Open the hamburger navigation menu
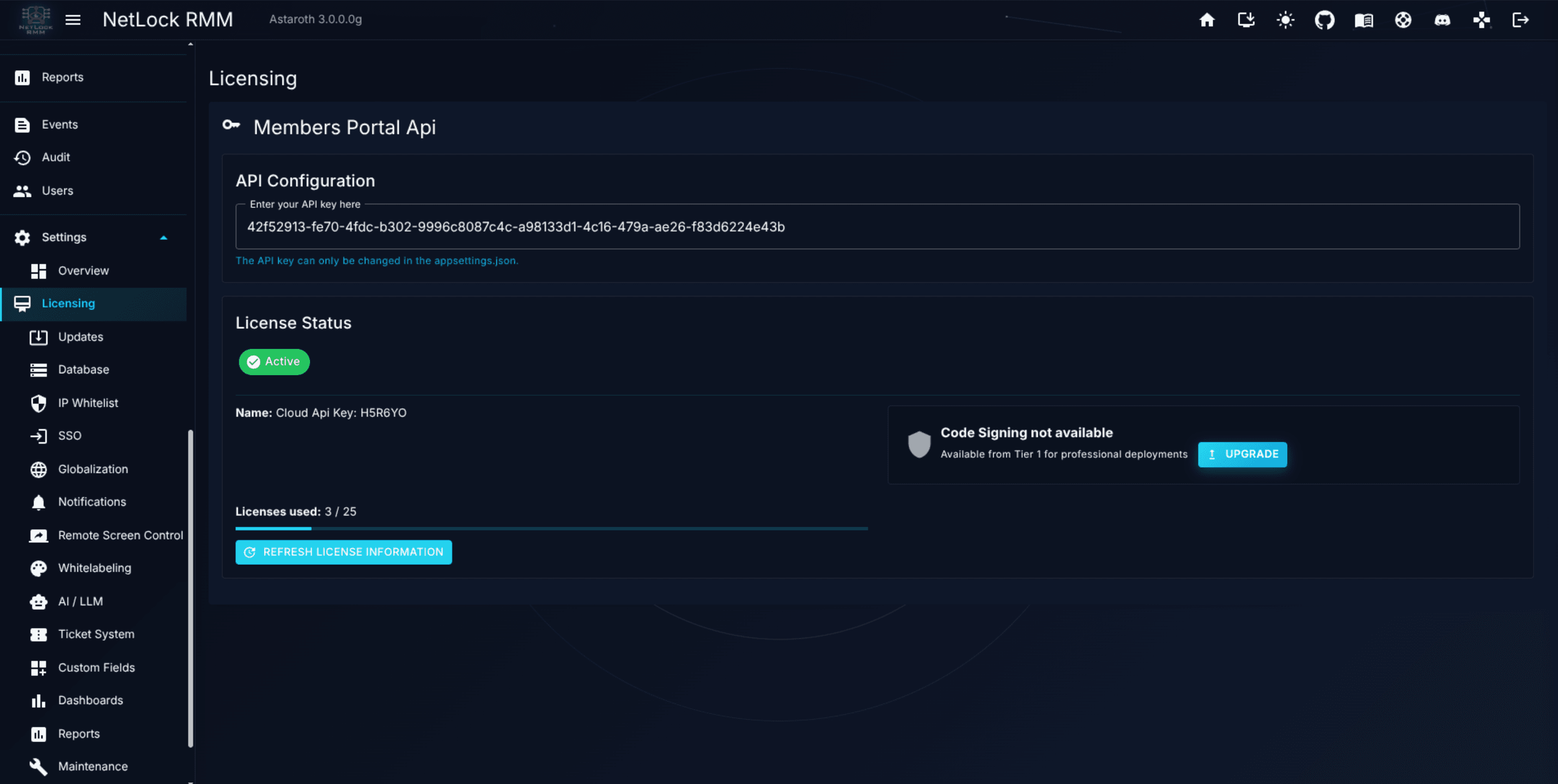The image size is (1558, 784). click(x=72, y=20)
